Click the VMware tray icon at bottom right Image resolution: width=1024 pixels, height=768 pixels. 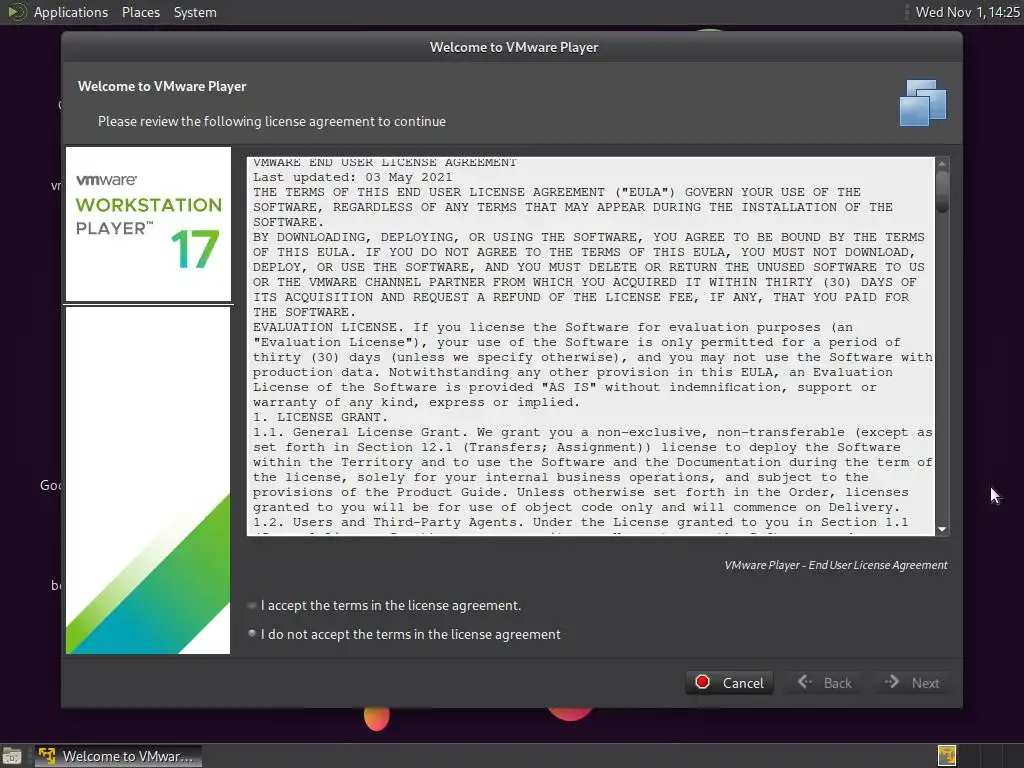click(946, 756)
